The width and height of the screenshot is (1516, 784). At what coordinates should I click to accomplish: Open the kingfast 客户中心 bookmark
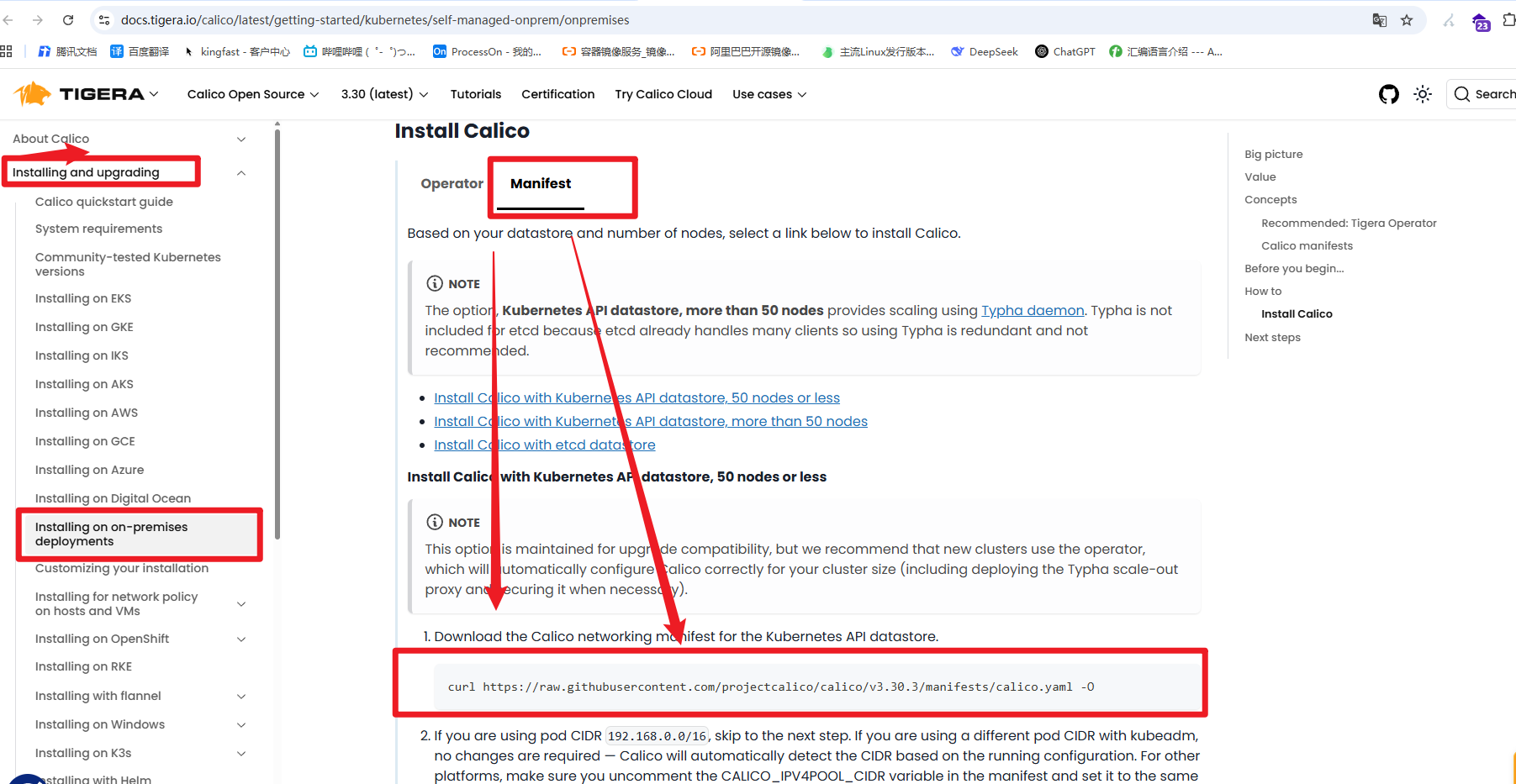coord(236,51)
